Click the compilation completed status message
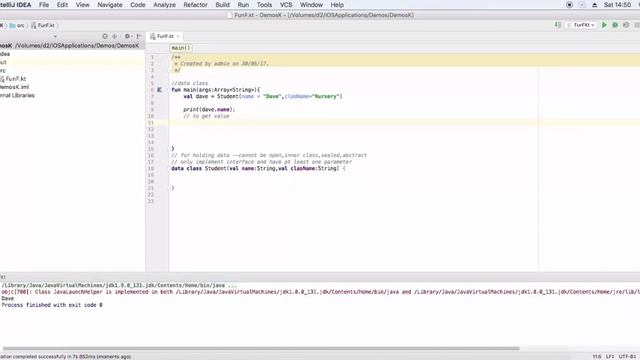The image size is (640, 360). pos(65,356)
